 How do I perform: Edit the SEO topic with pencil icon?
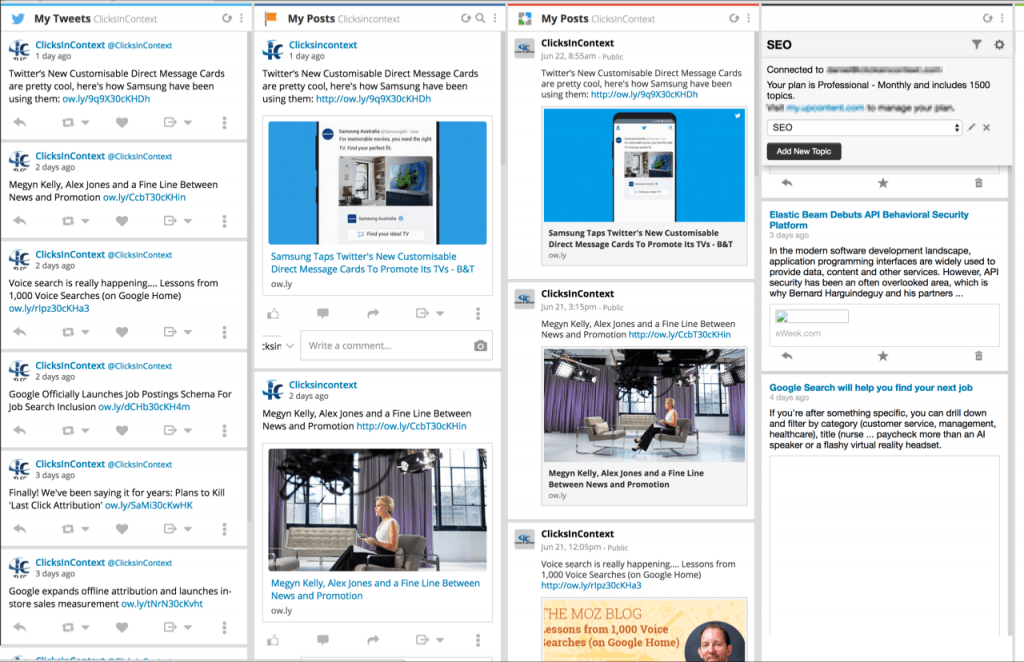(972, 127)
